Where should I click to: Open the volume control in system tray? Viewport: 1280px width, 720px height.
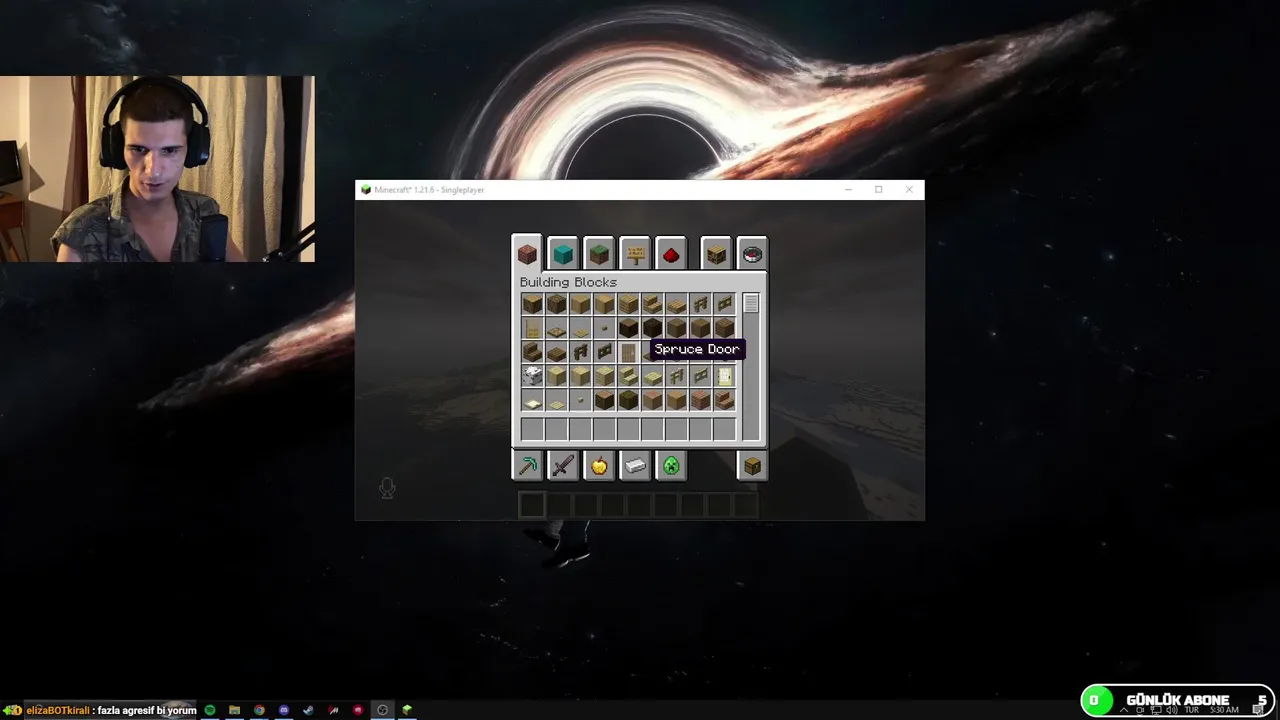pyautogui.click(x=1173, y=710)
